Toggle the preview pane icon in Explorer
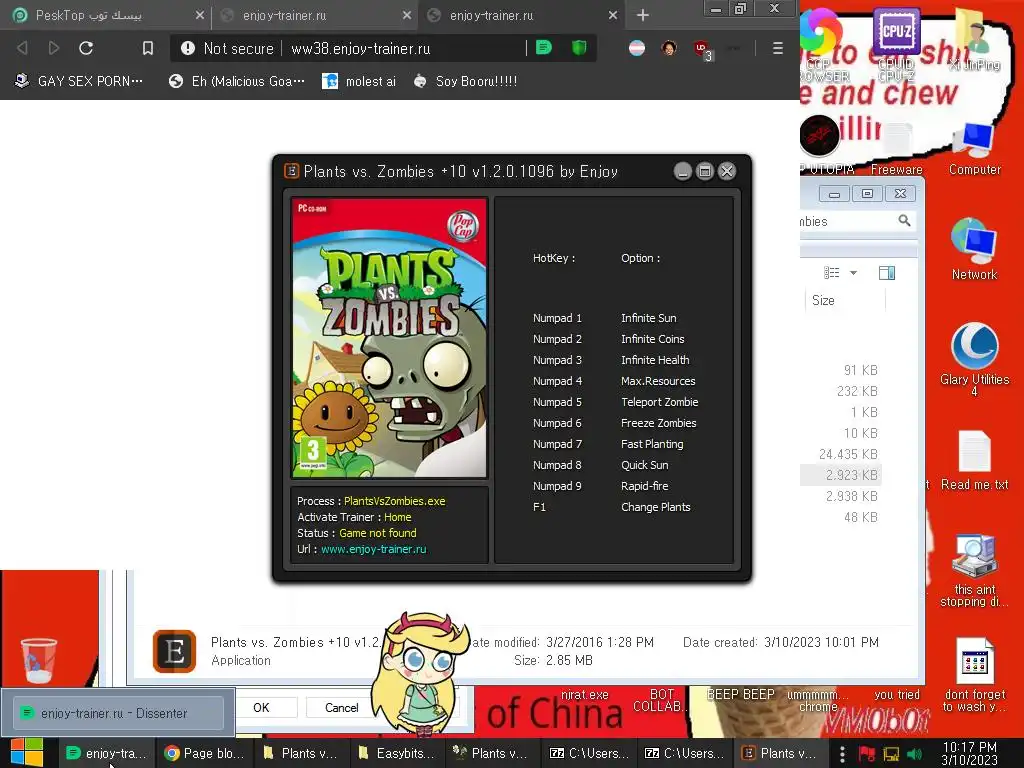 [x=887, y=273]
